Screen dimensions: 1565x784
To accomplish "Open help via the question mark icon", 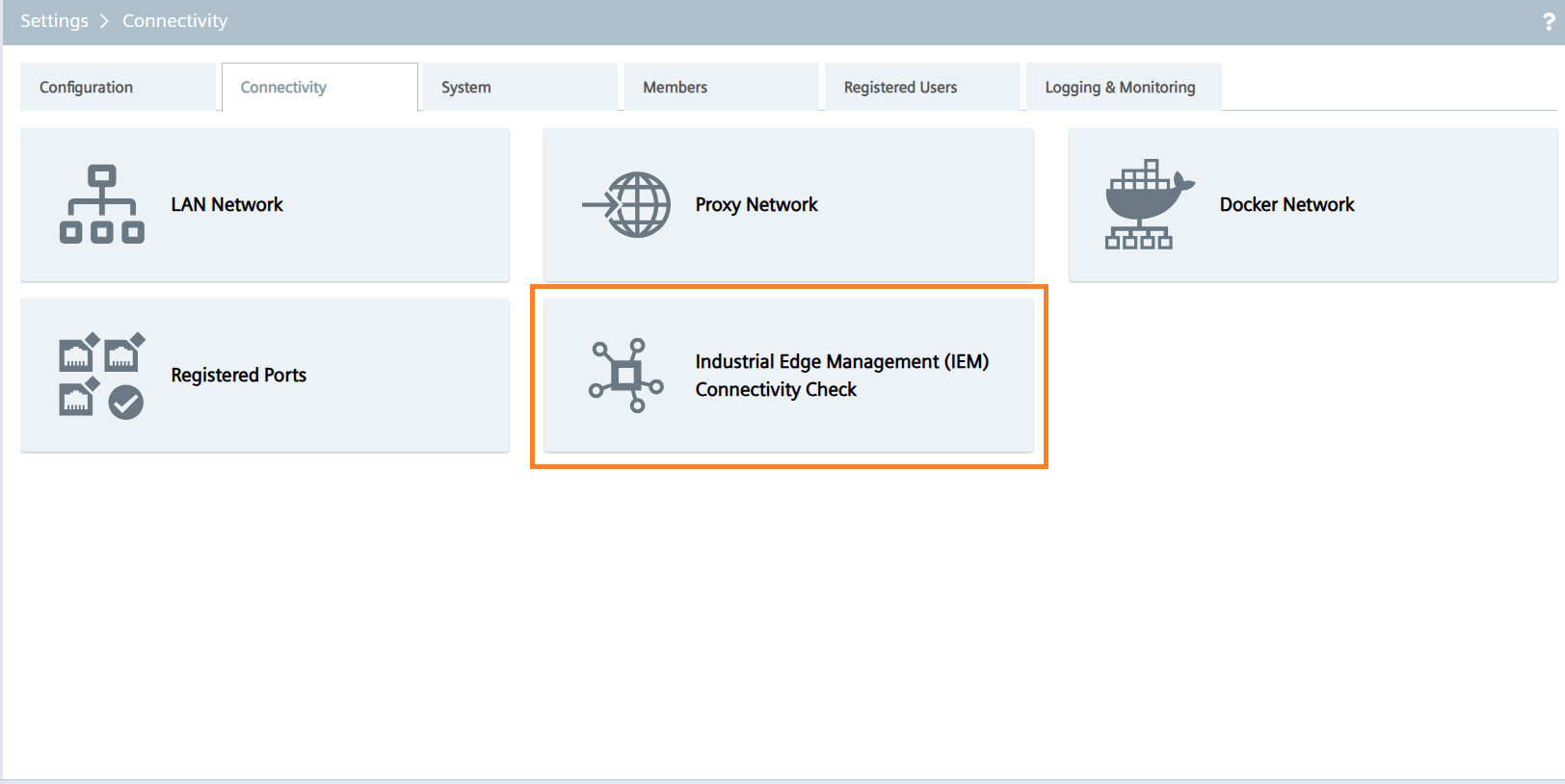I will [1548, 22].
